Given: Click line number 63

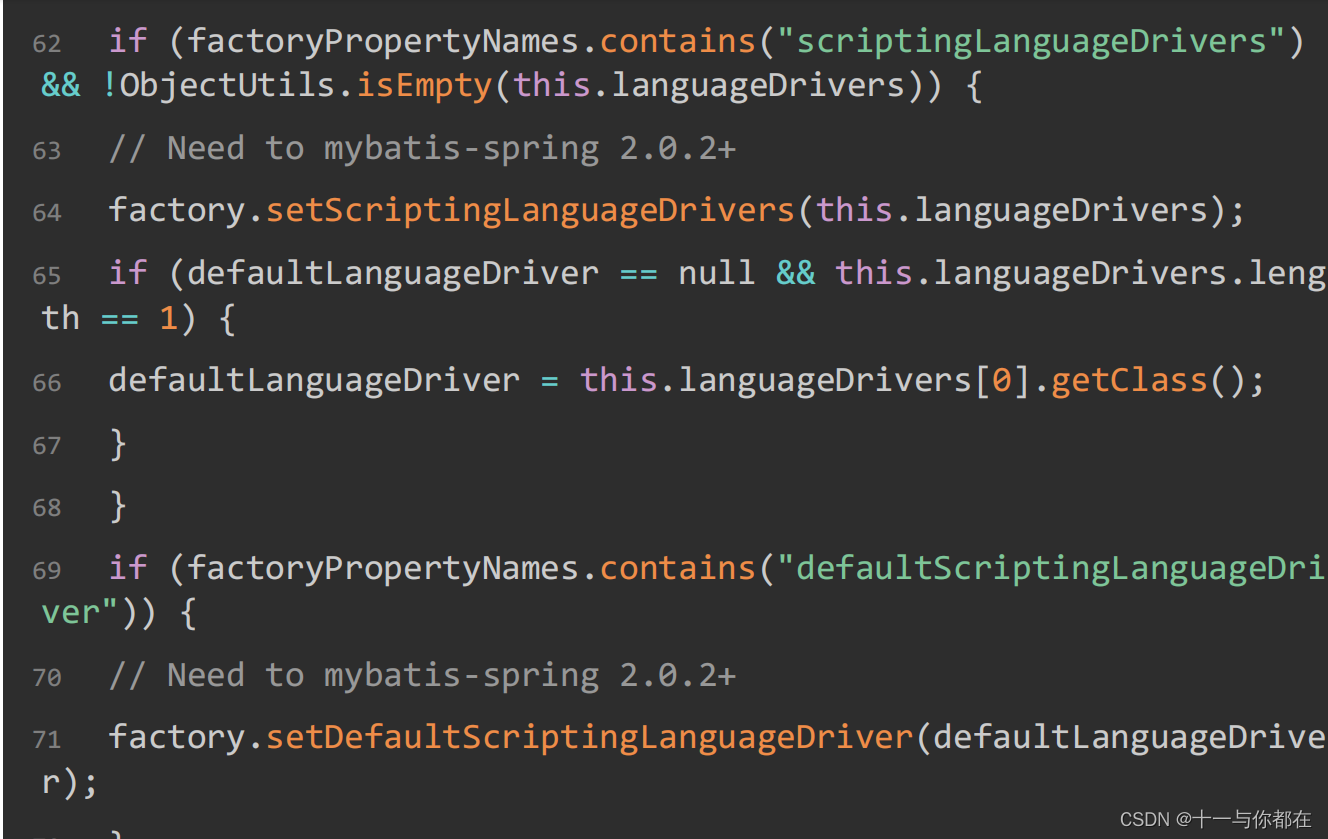Looking at the screenshot, I should pyautogui.click(x=47, y=151).
